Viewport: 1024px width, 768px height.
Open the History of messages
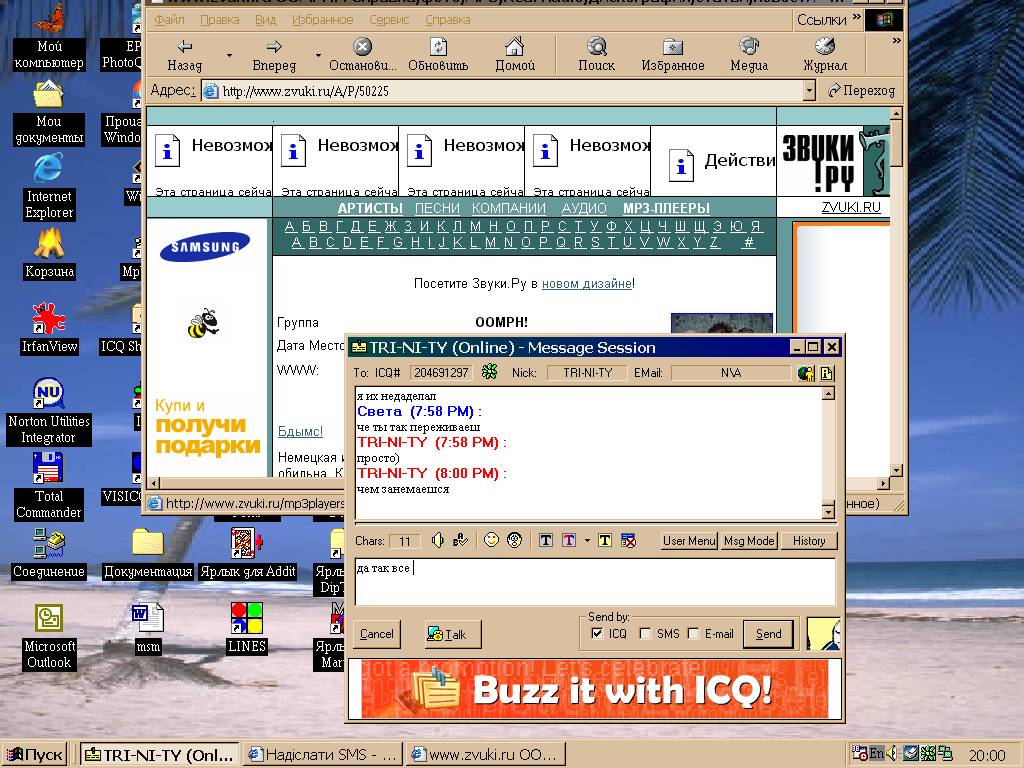click(808, 541)
